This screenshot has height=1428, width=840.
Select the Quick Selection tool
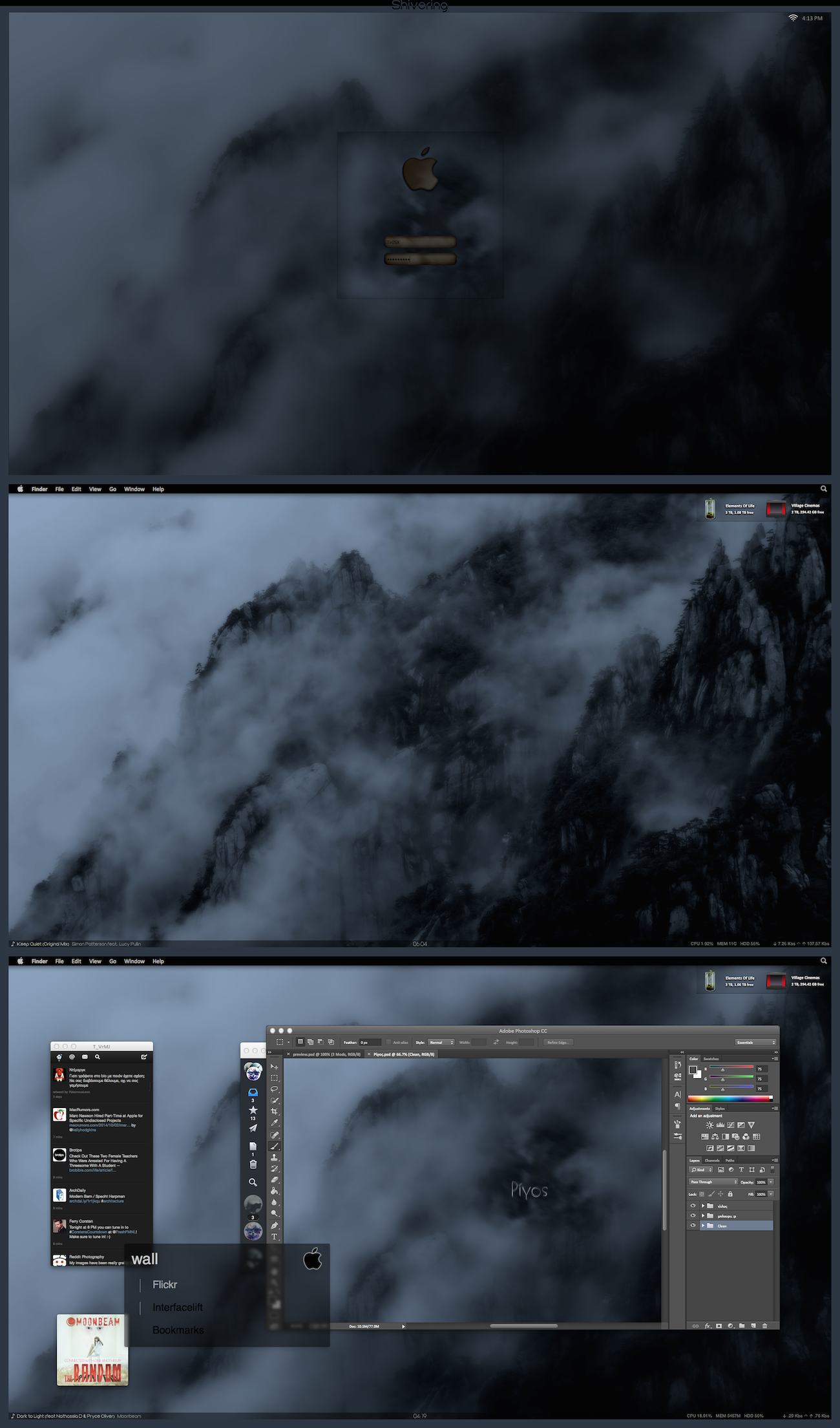coord(275,1100)
